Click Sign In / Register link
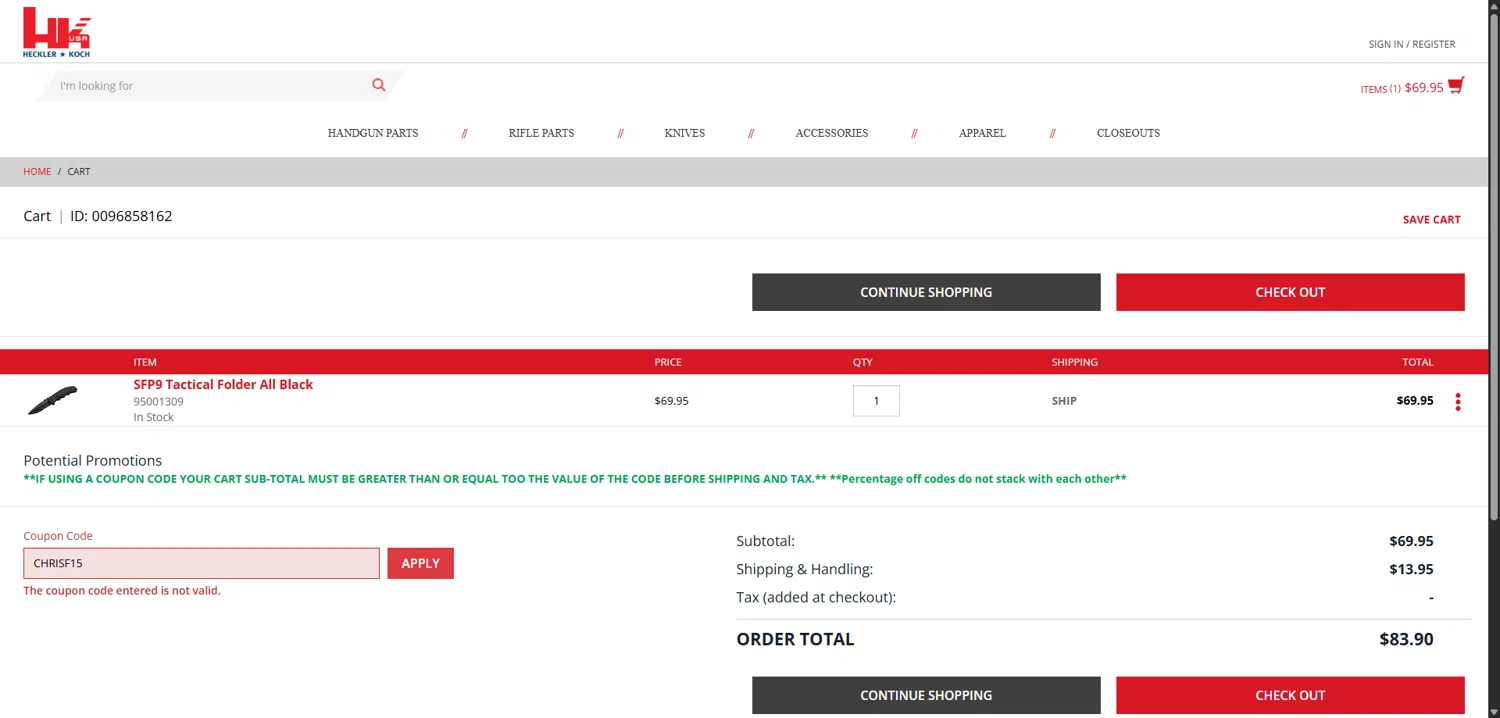 tap(1412, 44)
